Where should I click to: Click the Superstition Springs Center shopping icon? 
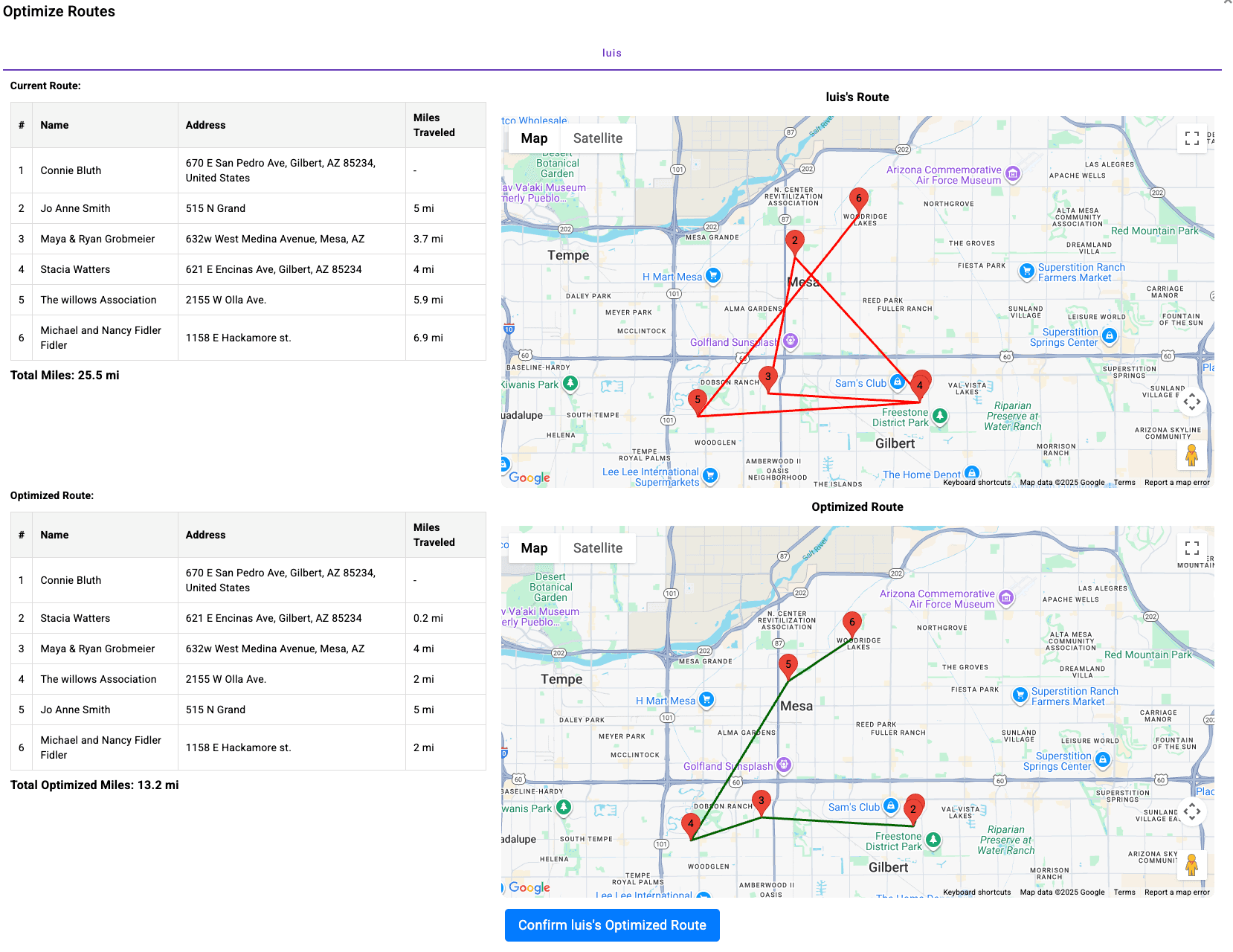1109,335
